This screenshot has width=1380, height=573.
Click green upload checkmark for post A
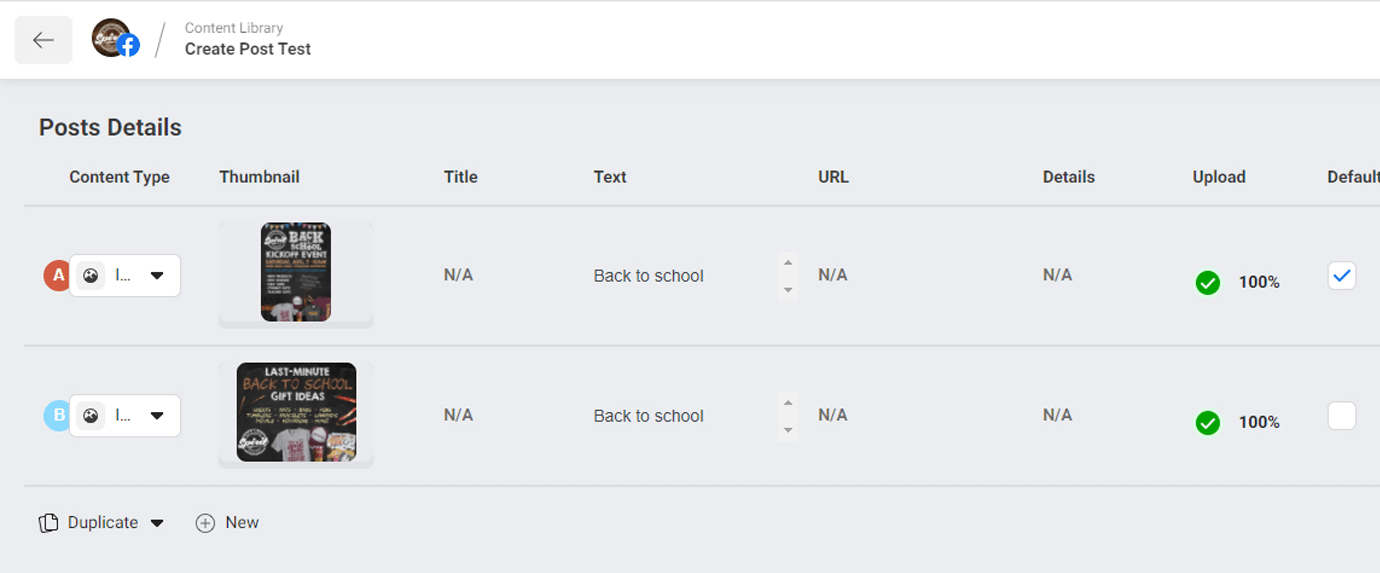(x=1208, y=283)
